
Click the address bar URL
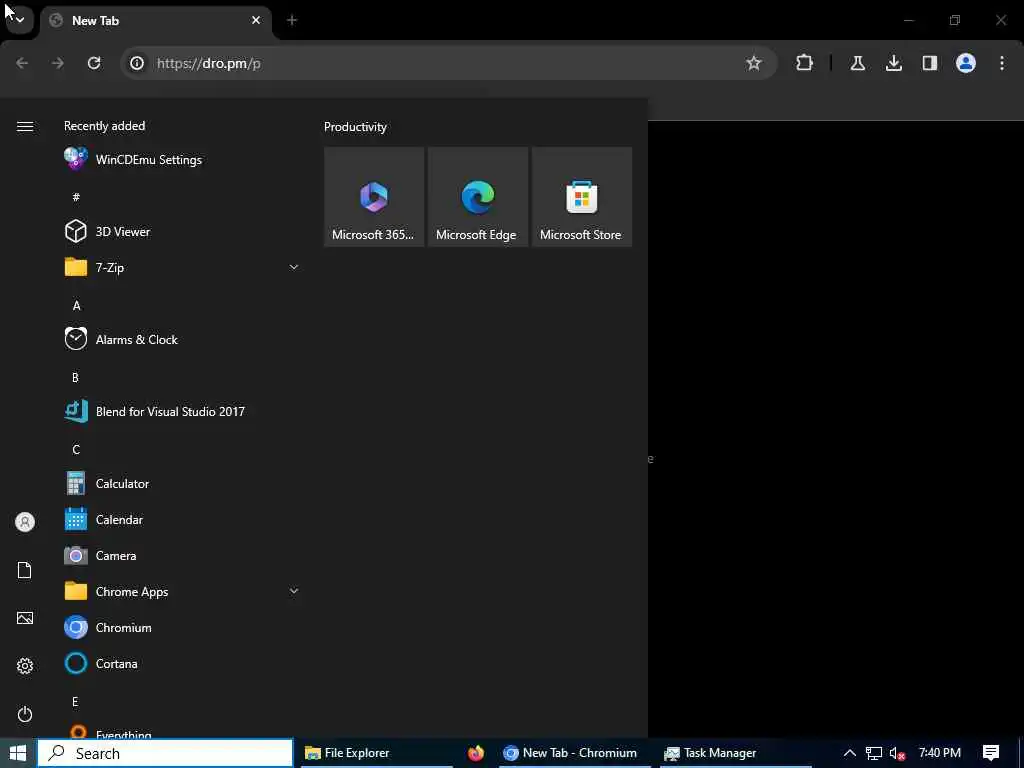click(x=208, y=63)
